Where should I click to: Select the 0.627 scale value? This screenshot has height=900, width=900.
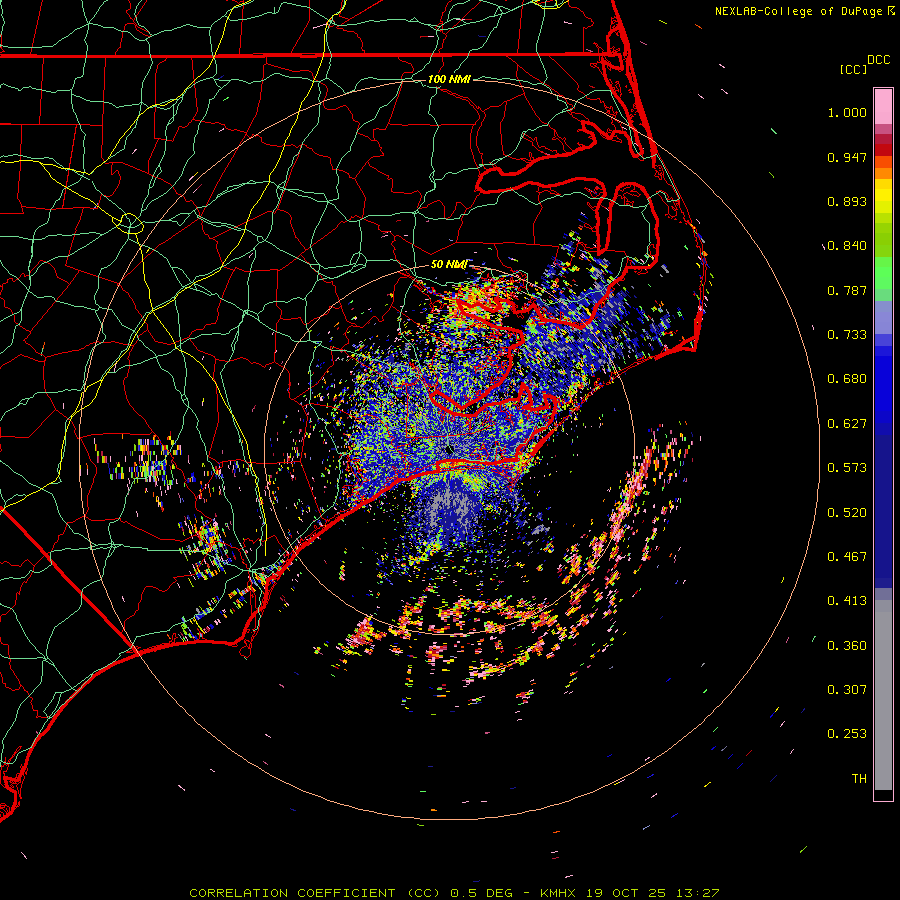847,424
